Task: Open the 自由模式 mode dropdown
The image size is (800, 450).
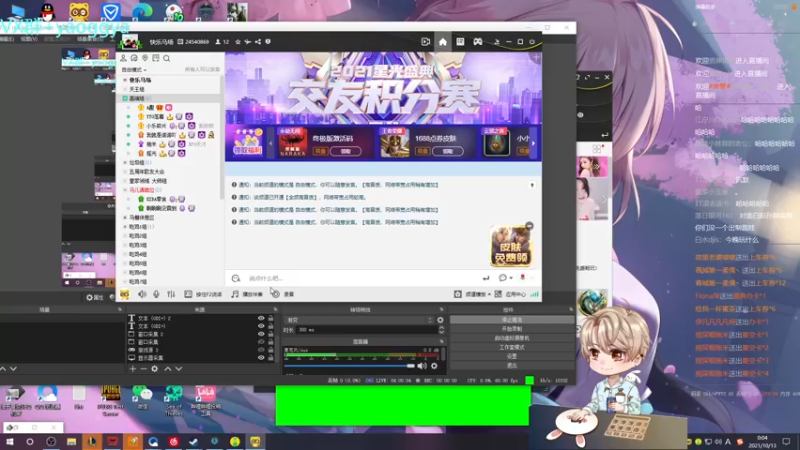Action: coord(134,69)
